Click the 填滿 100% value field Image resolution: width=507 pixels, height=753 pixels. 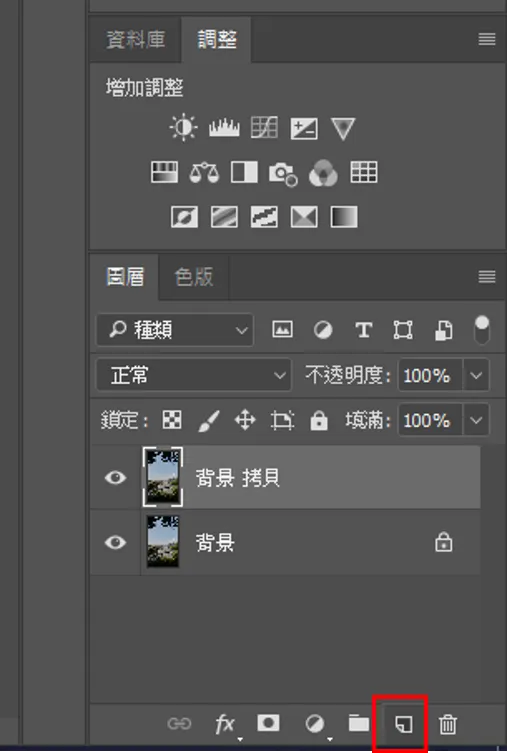tap(430, 420)
